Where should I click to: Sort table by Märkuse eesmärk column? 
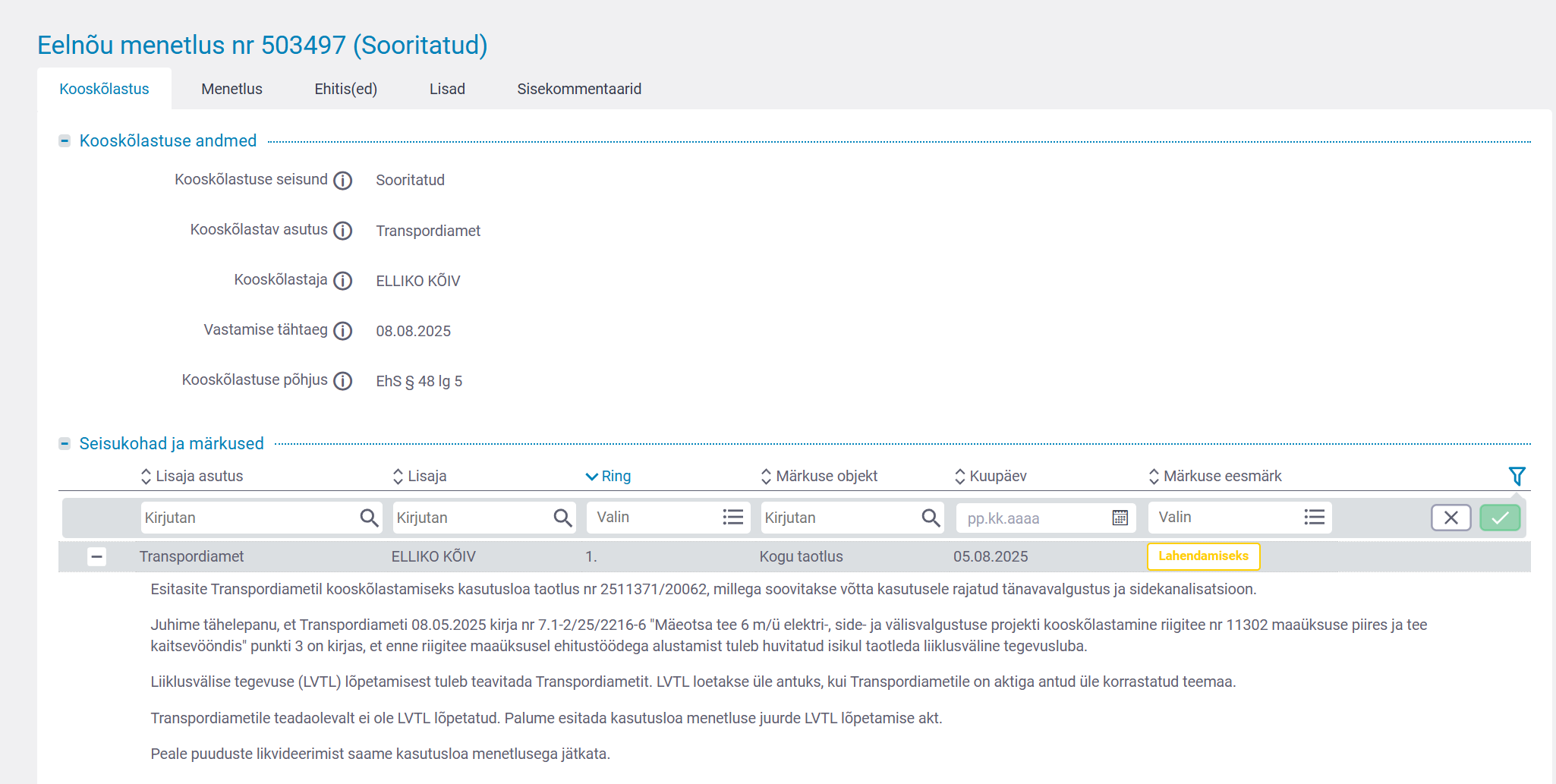(1215, 476)
